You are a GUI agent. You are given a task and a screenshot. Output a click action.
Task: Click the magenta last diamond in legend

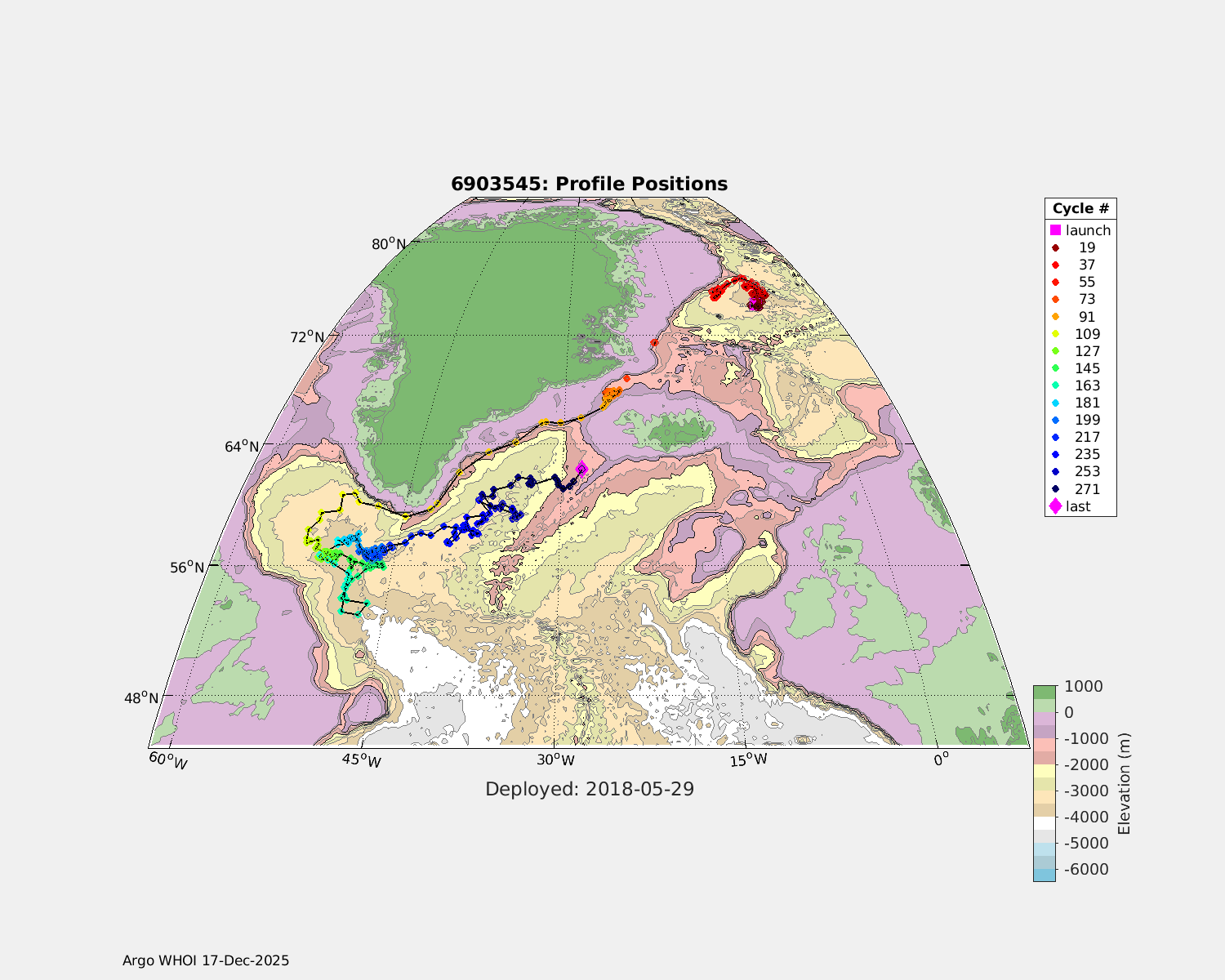(x=1055, y=506)
